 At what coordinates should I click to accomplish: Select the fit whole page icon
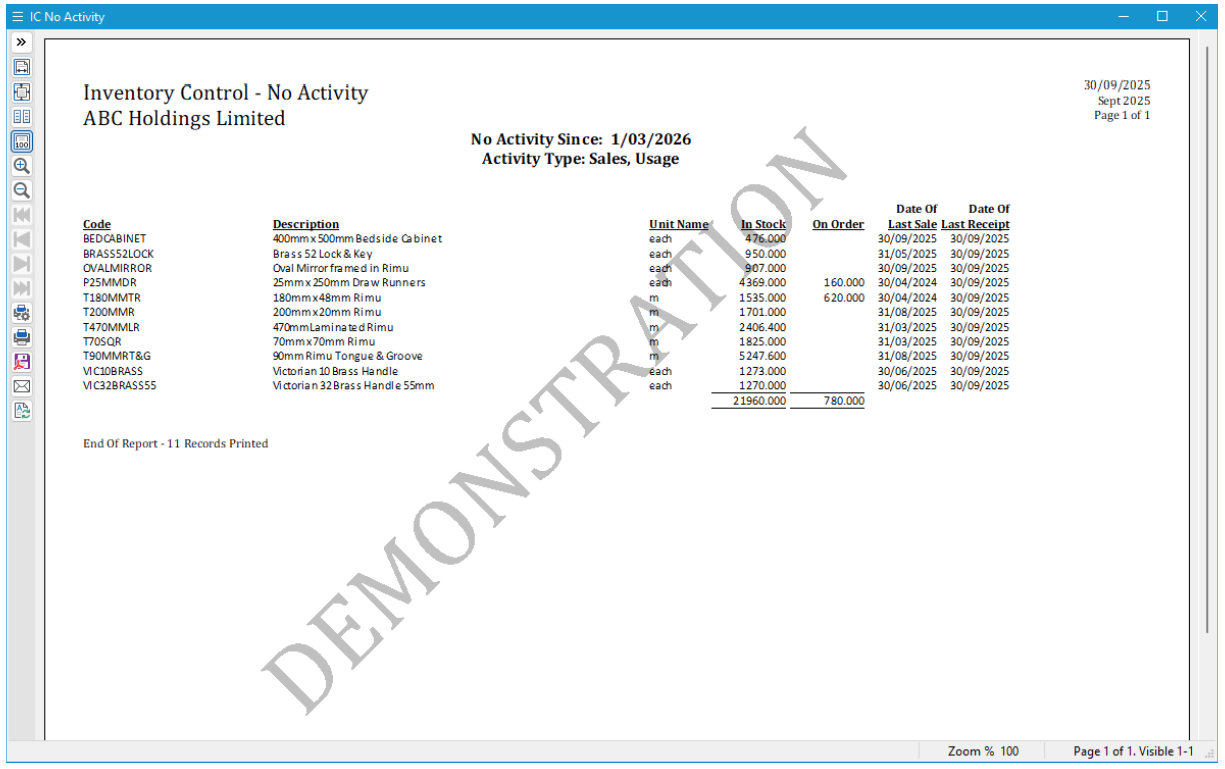tap(21, 92)
